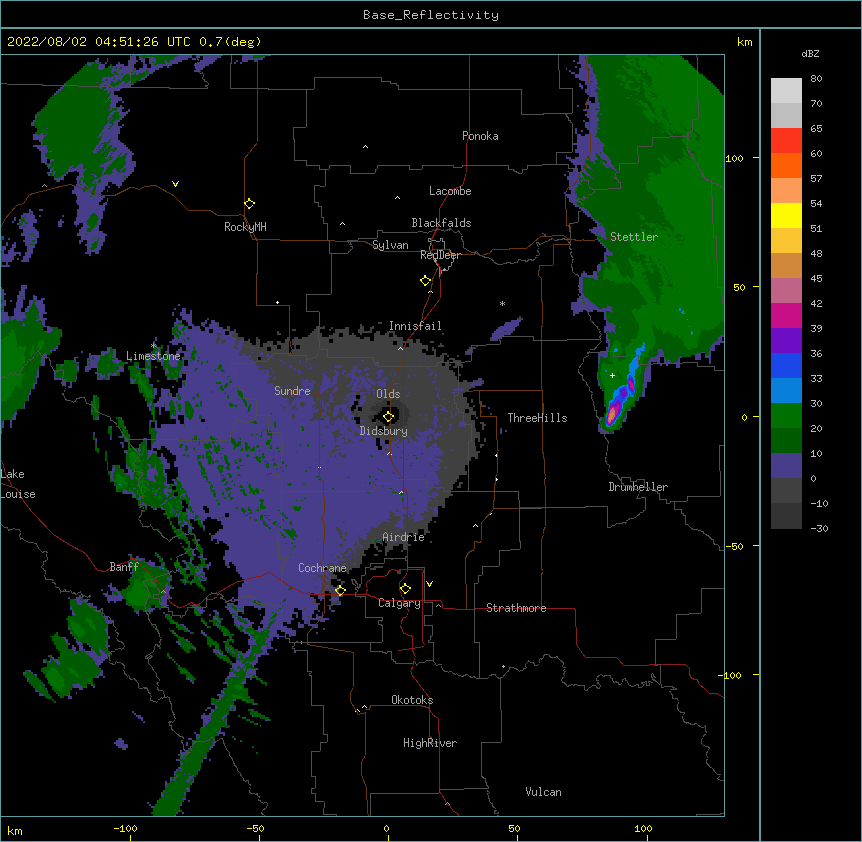
Task: Click the 50 tick label on the right axis
Action: [x=739, y=287]
